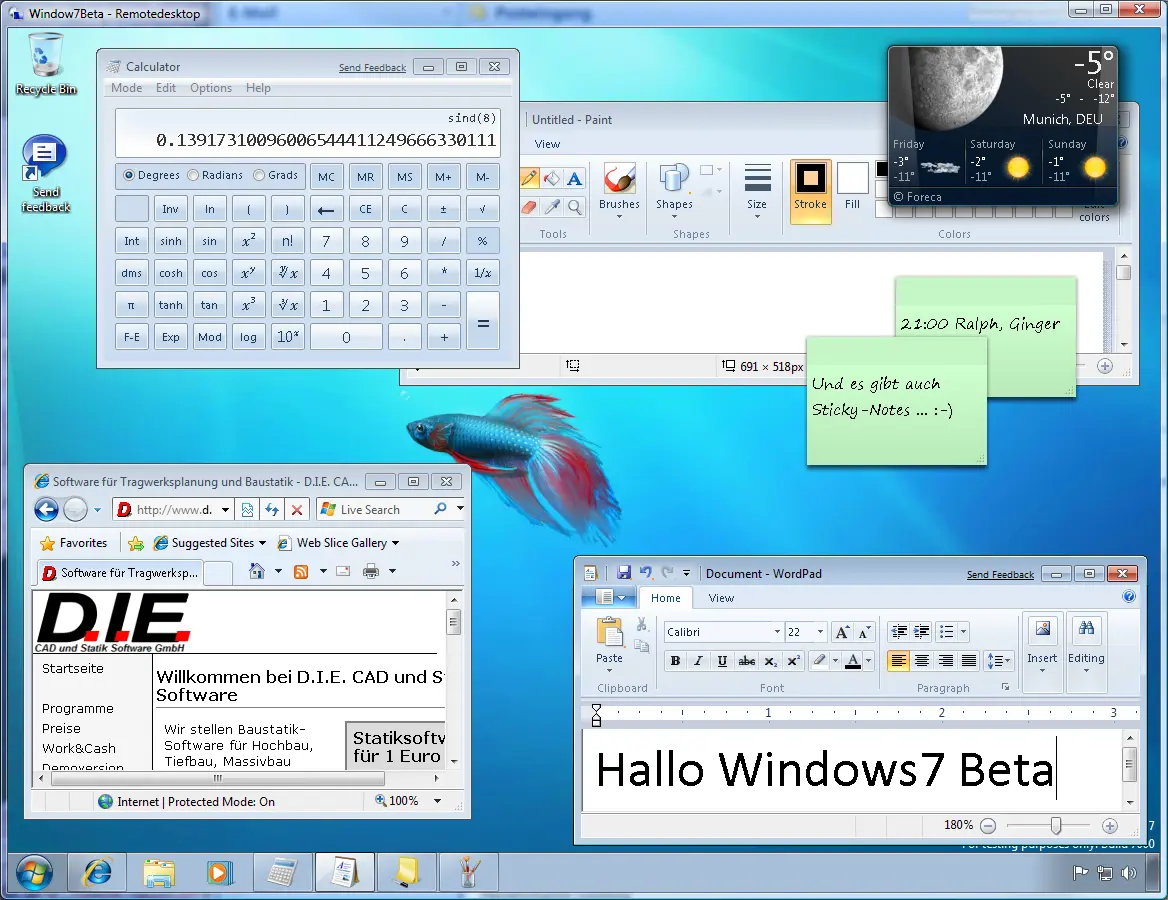
Task: Apply Strikethrough in WordPad
Action: click(x=746, y=661)
